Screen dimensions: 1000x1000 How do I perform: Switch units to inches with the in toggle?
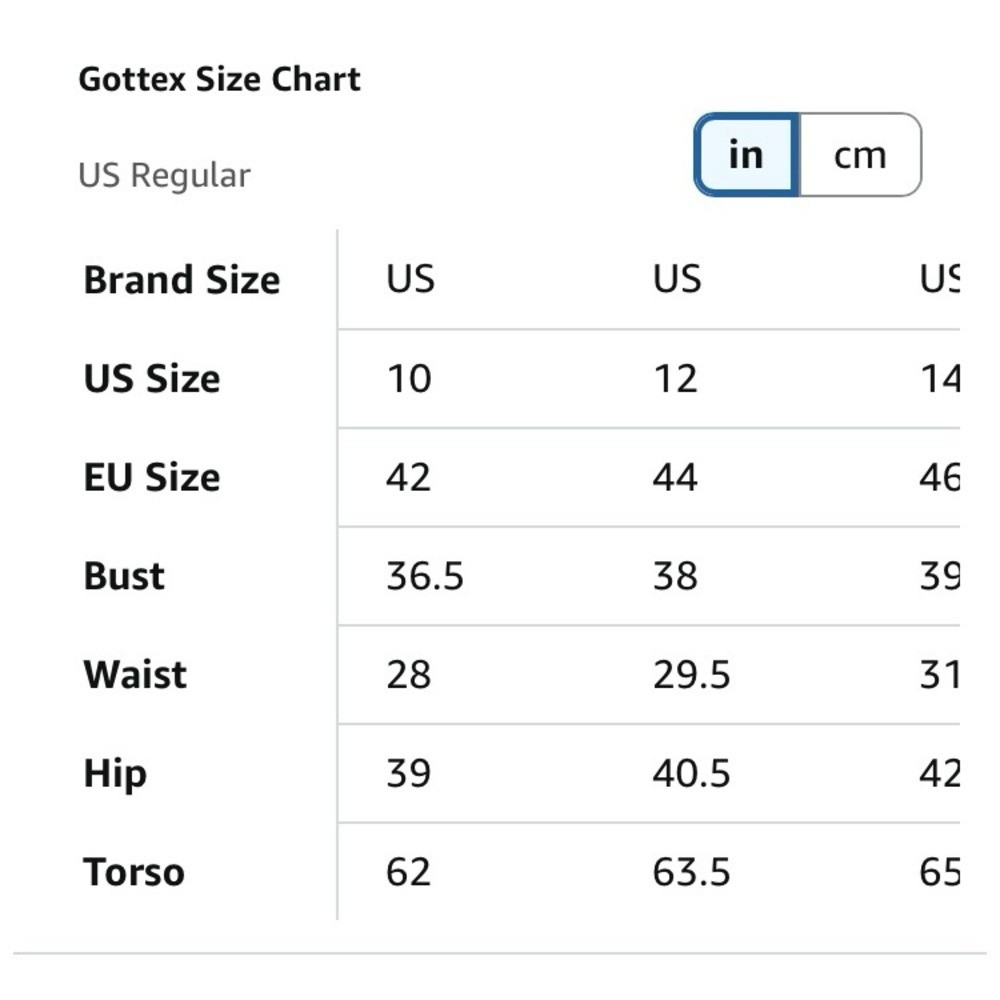[x=746, y=155]
